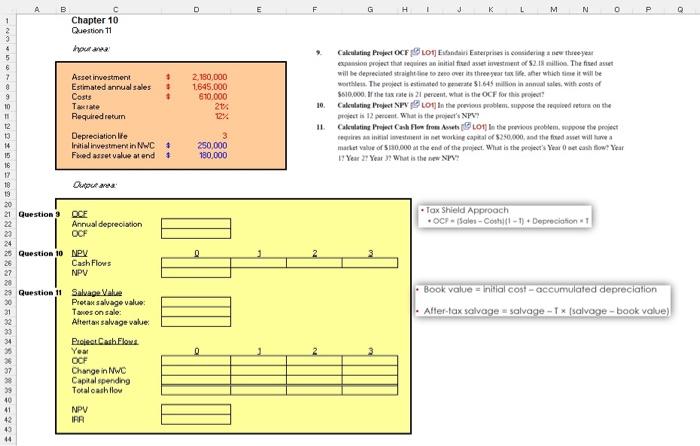Select column C header
The height and width of the screenshot is (446, 700).
[x=116, y=9]
